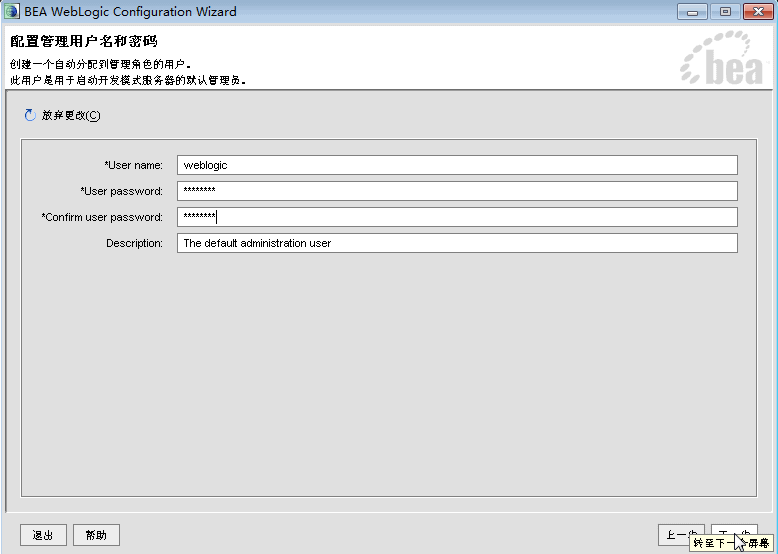Open help with the 帮助 button
This screenshot has height=554, width=778.
[x=96, y=535]
